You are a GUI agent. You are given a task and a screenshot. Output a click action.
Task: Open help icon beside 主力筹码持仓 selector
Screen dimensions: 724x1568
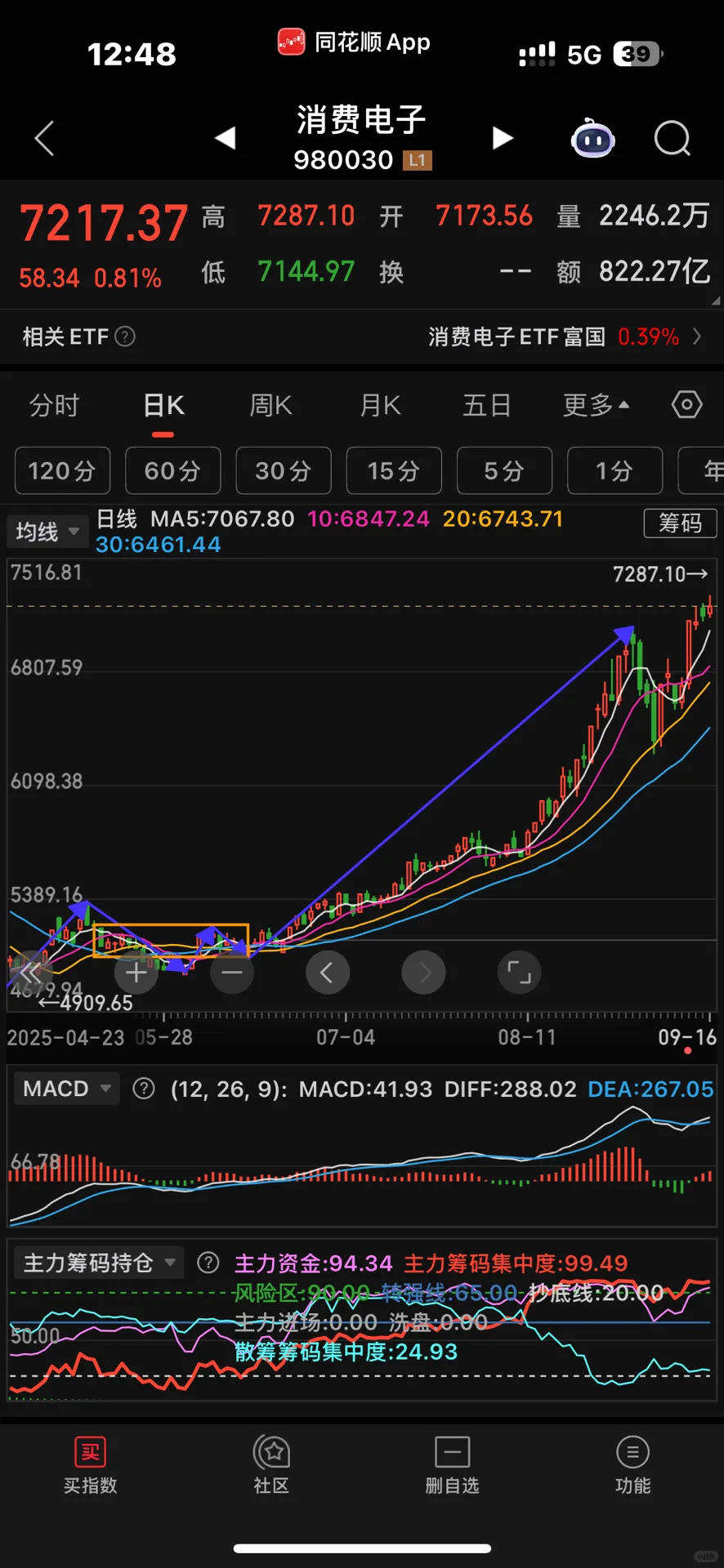[208, 1263]
